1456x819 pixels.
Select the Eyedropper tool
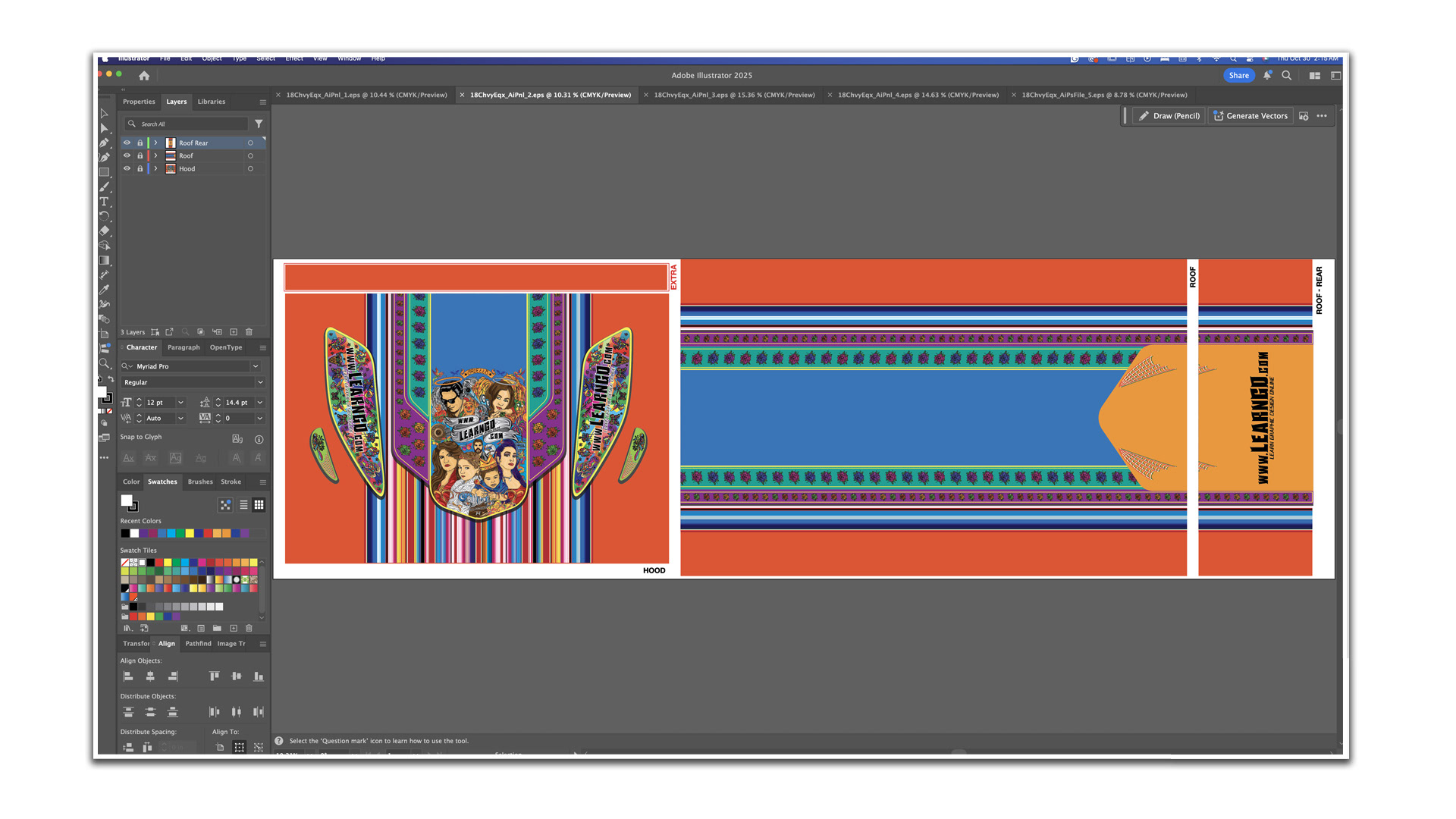pyautogui.click(x=104, y=289)
